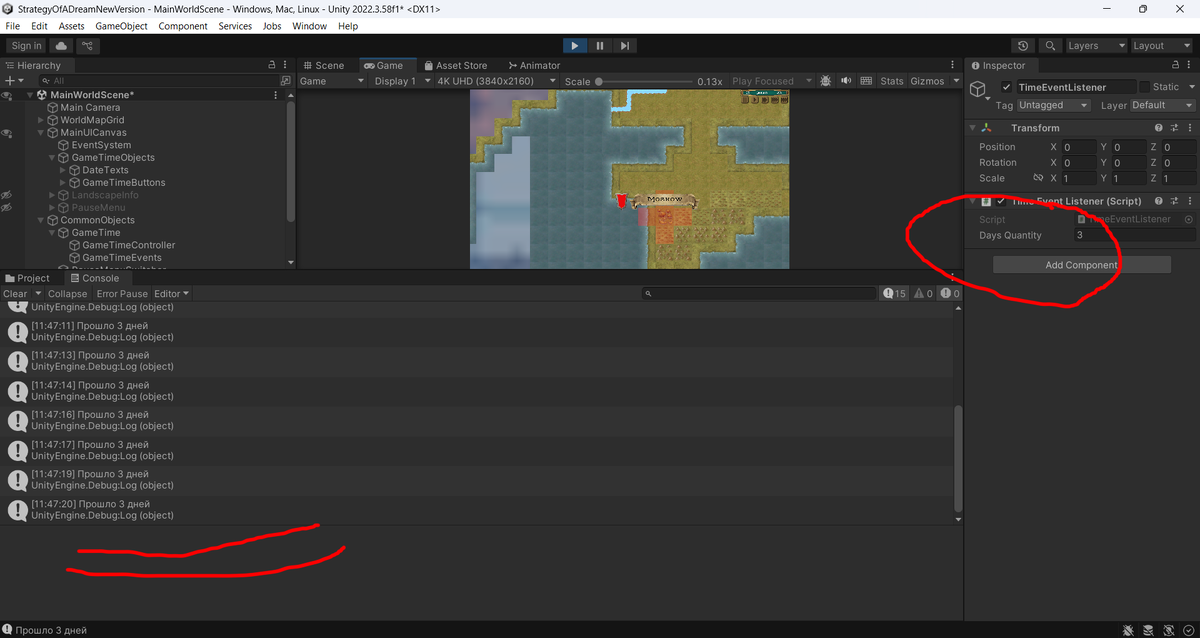This screenshot has width=1200, height=638.
Task: Collapse the Transform component foldout
Action: pyautogui.click(x=972, y=128)
